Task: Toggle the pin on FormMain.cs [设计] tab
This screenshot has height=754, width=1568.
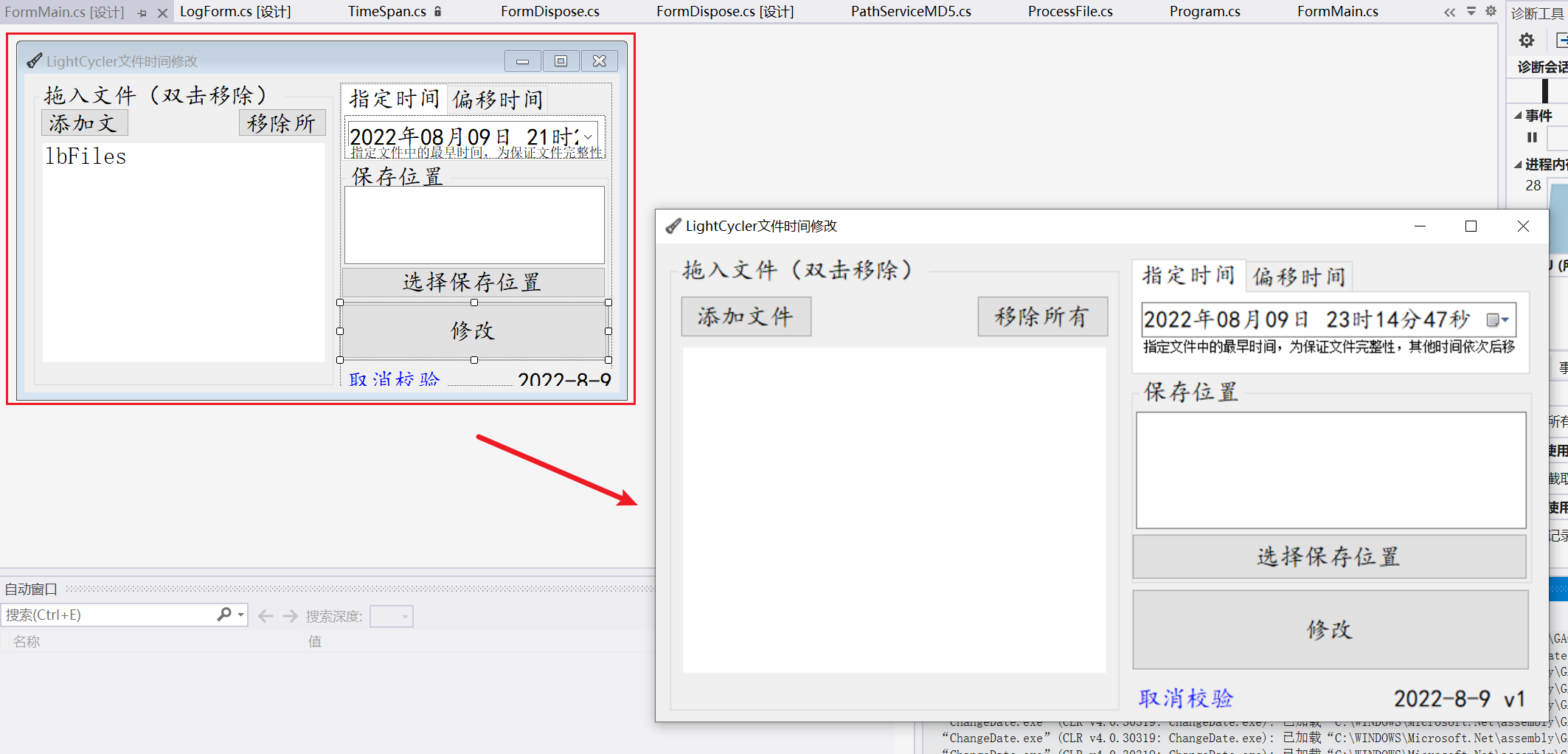Action: click(142, 13)
